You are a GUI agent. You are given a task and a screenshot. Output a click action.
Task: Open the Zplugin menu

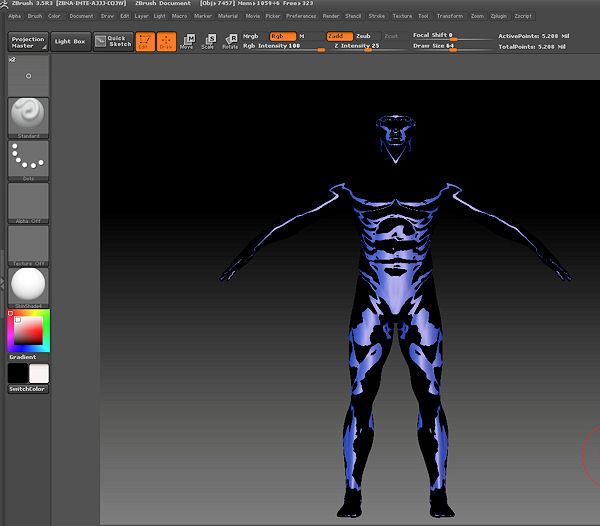click(x=499, y=16)
